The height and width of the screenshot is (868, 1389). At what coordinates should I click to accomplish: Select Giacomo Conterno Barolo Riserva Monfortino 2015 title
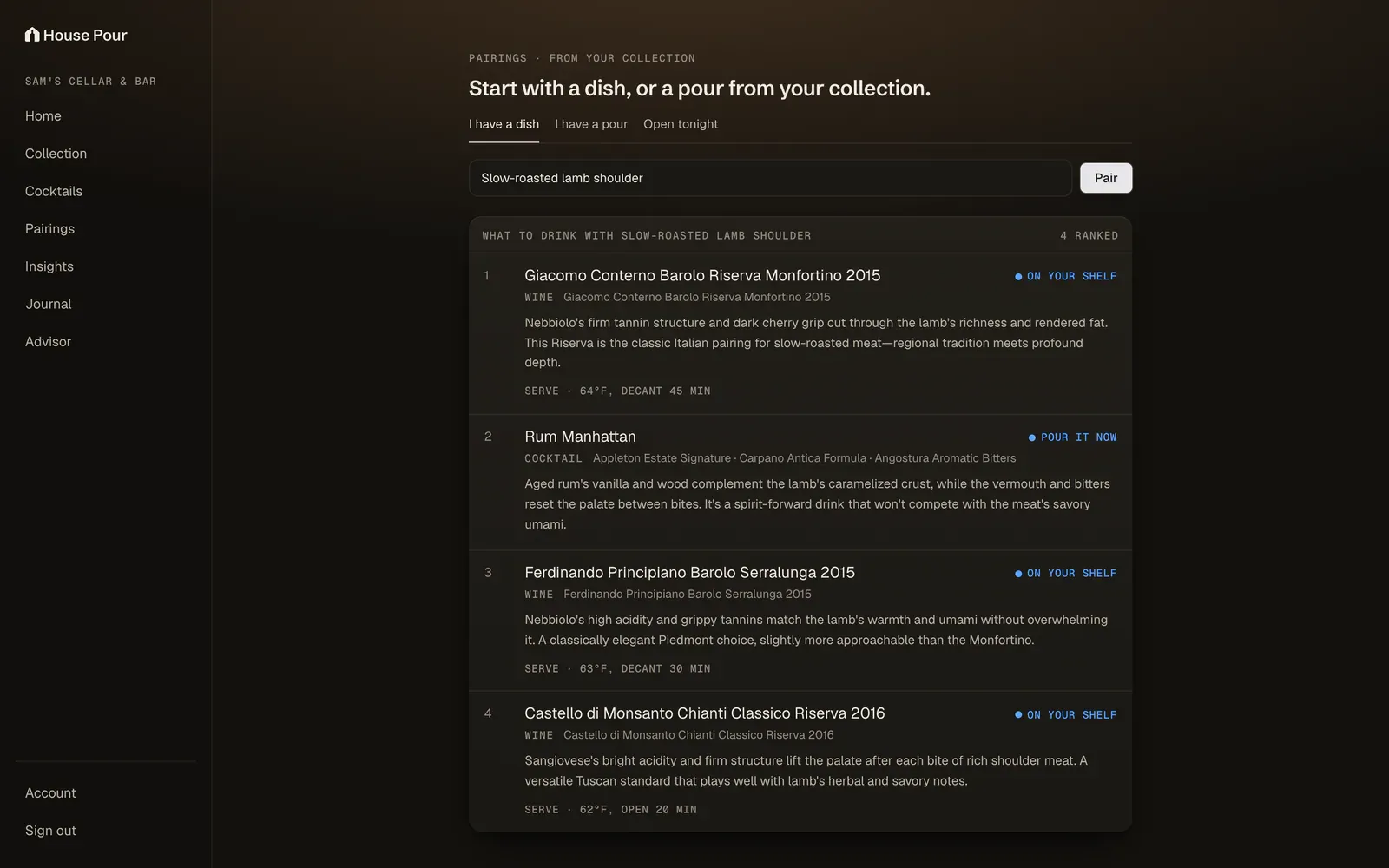click(702, 275)
